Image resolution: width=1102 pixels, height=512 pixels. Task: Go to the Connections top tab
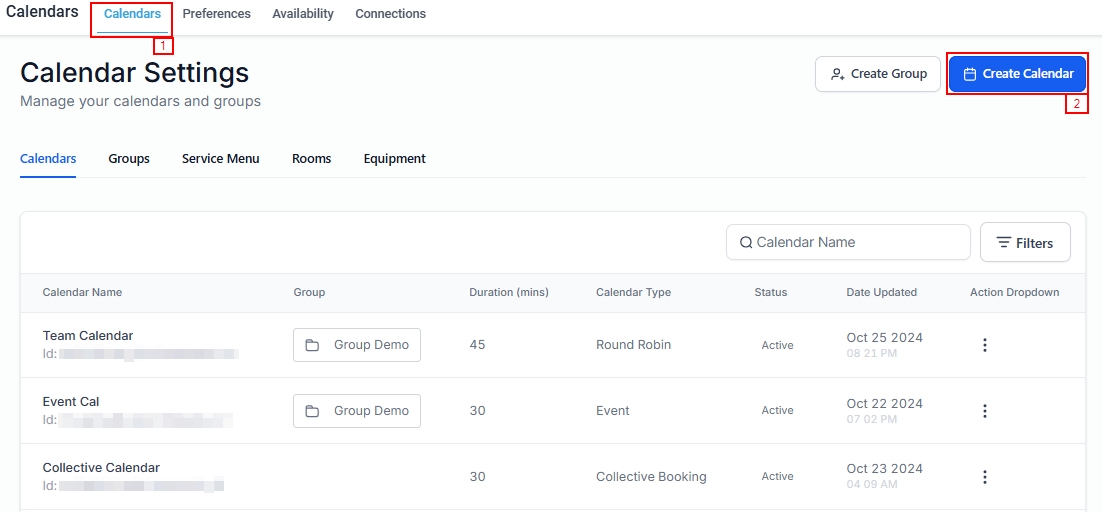point(390,14)
